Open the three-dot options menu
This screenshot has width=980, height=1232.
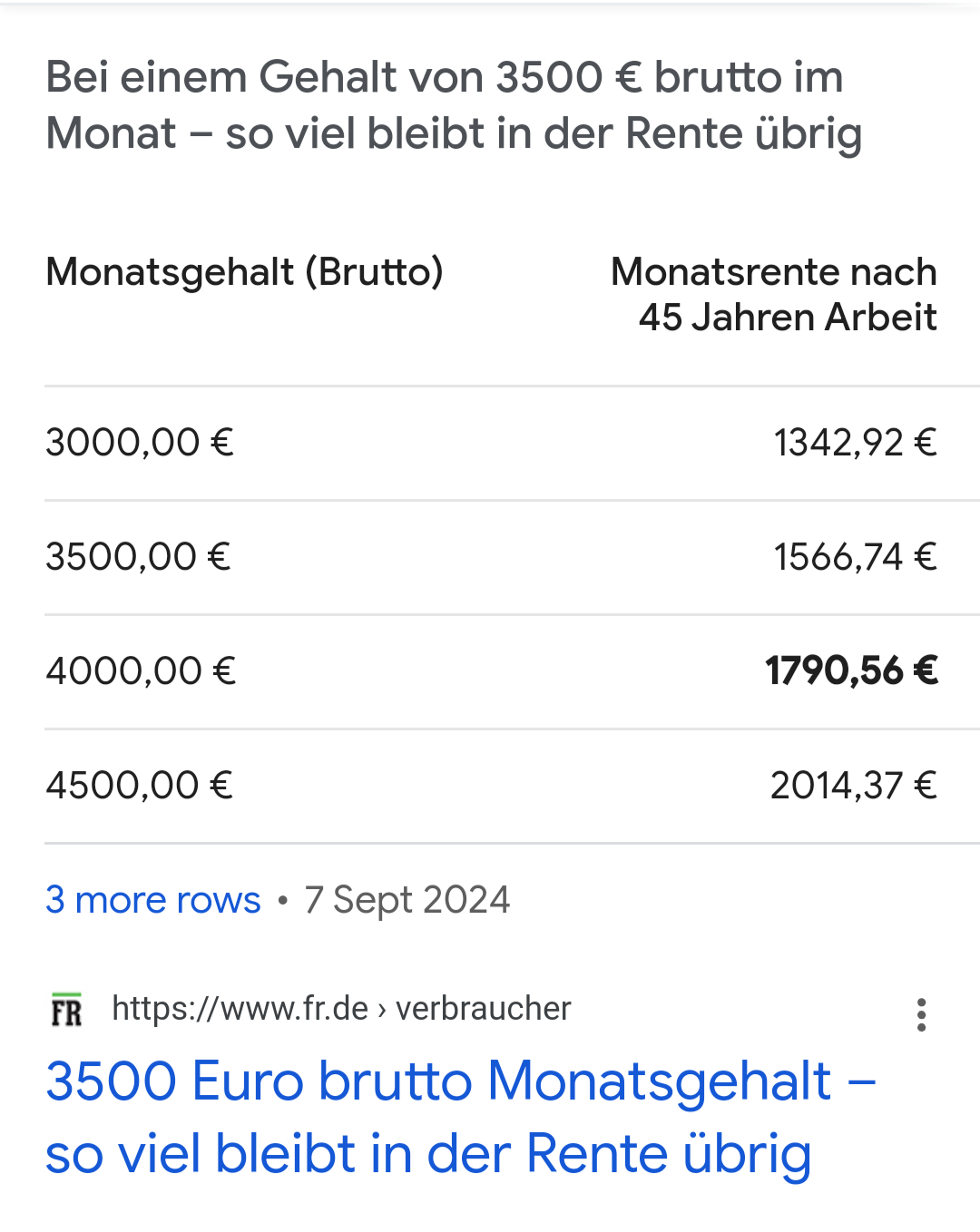coord(921,1014)
